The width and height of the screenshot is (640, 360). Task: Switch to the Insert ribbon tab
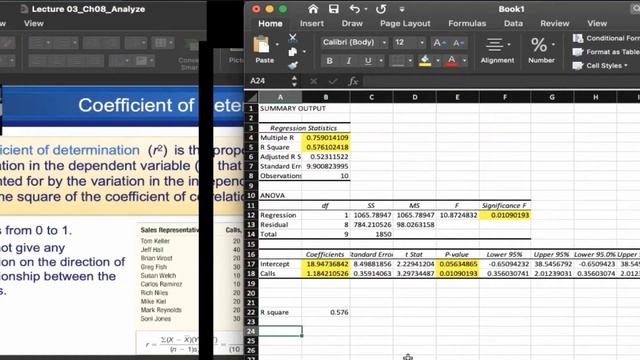pos(311,24)
